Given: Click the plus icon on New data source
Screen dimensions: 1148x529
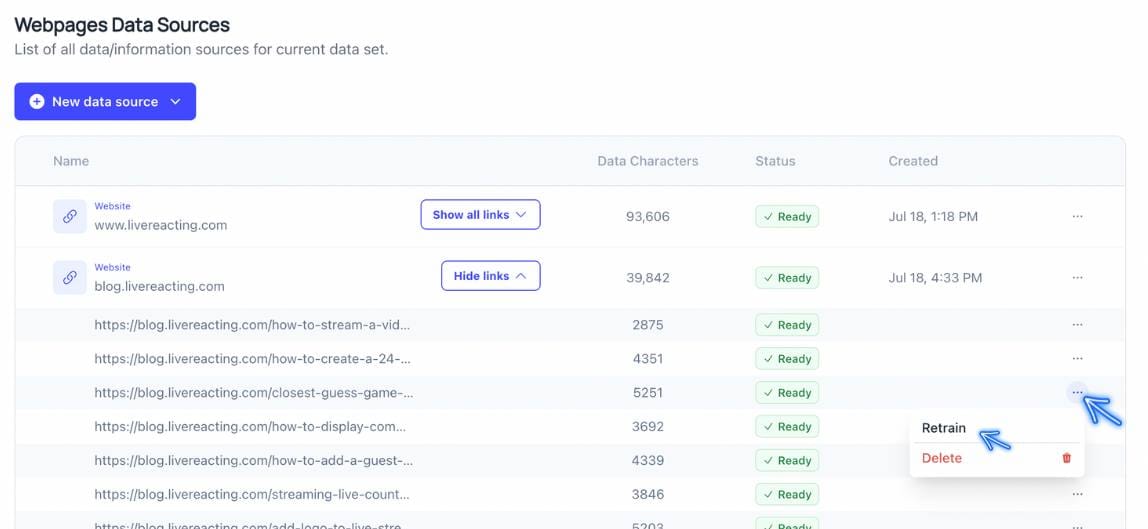Looking at the screenshot, I should pyautogui.click(x=37, y=102).
